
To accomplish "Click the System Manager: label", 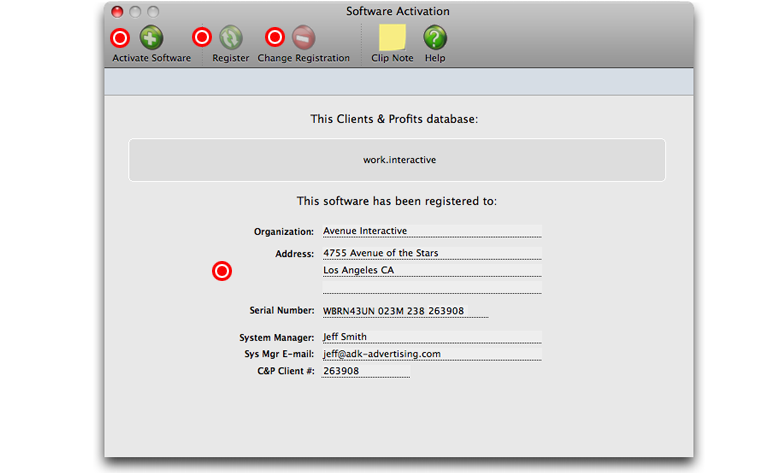I will point(277,337).
